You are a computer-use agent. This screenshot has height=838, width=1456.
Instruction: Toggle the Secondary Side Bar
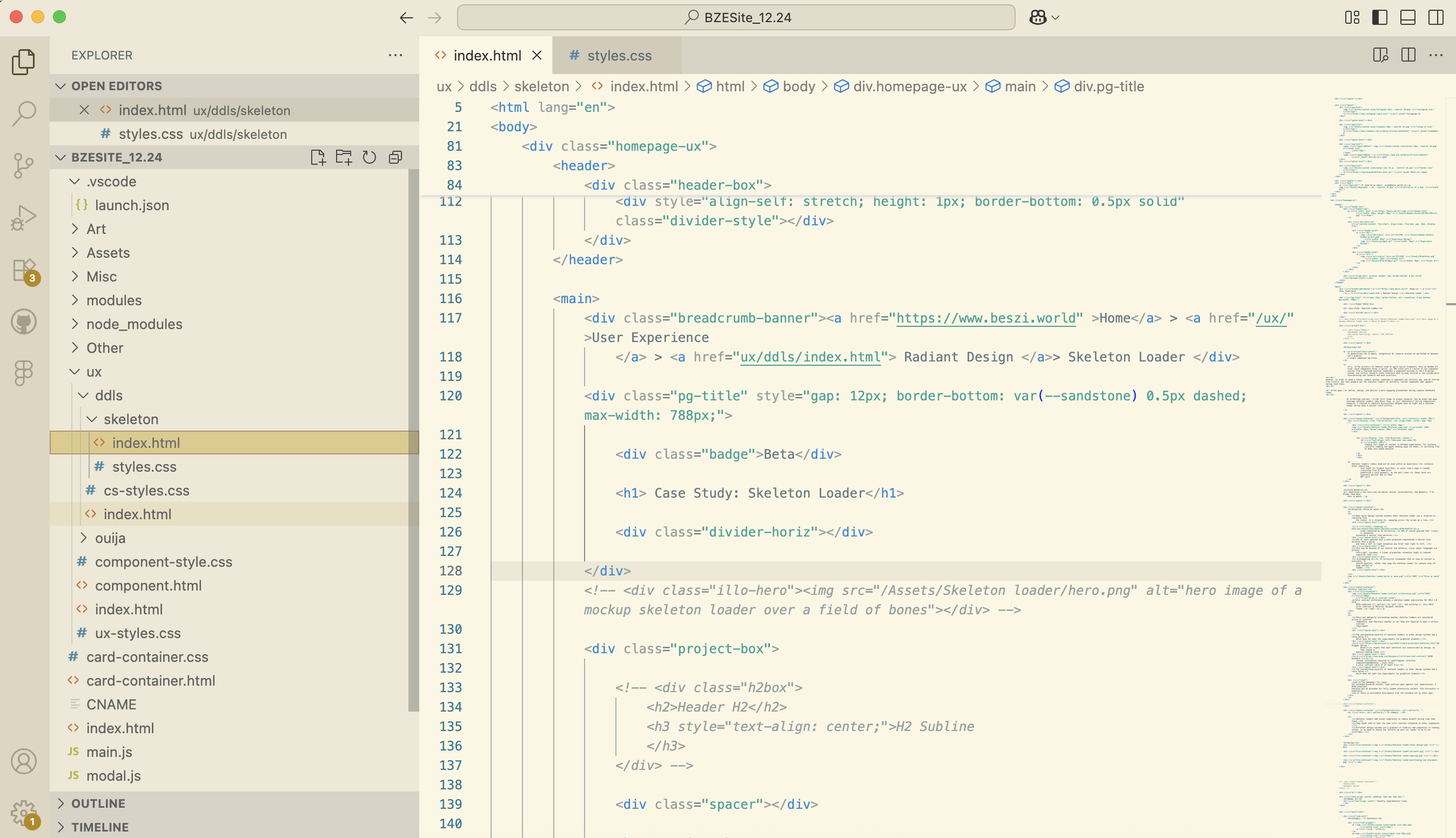[x=1434, y=17]
